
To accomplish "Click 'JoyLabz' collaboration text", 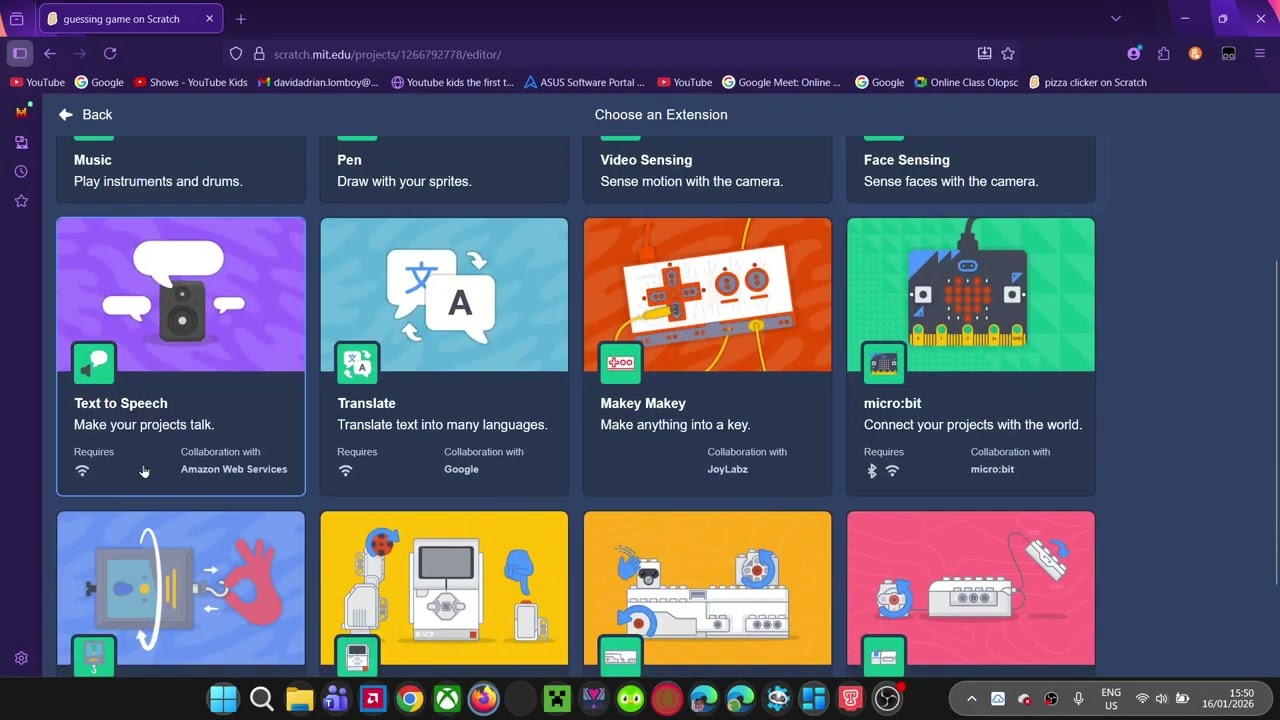I will [x=727, y=469].
